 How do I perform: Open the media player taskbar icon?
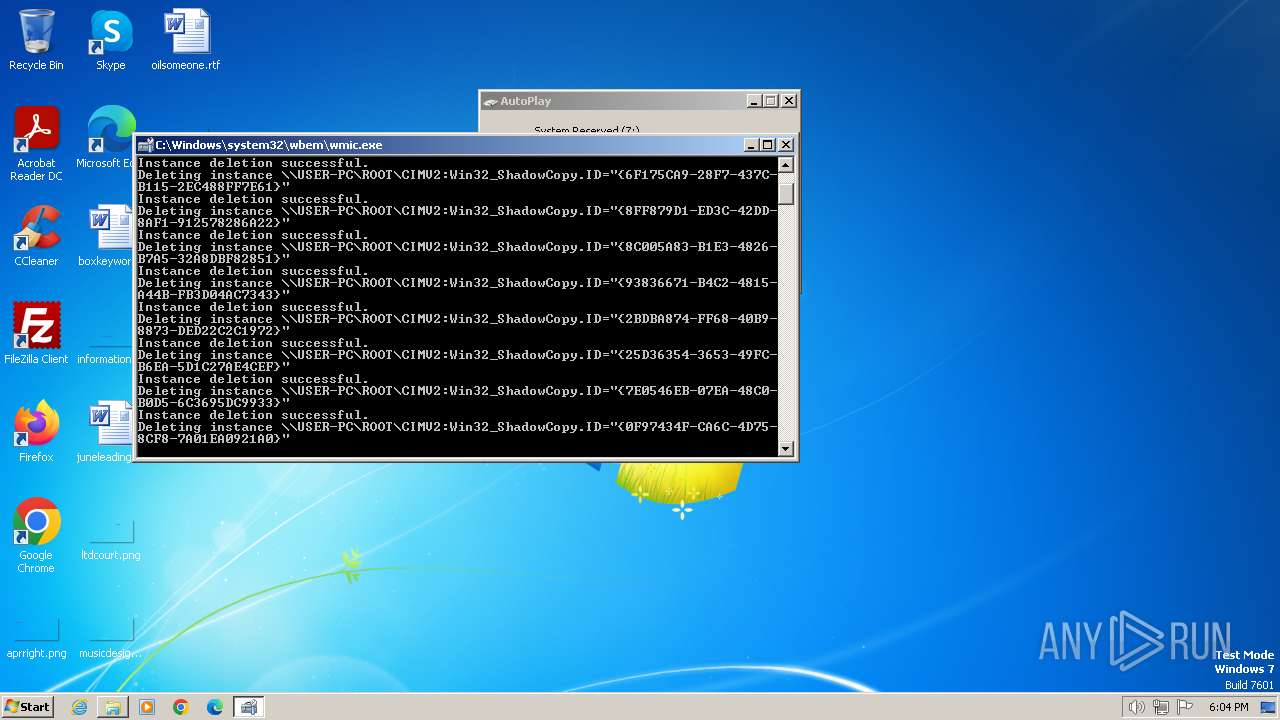coord(147,707)
